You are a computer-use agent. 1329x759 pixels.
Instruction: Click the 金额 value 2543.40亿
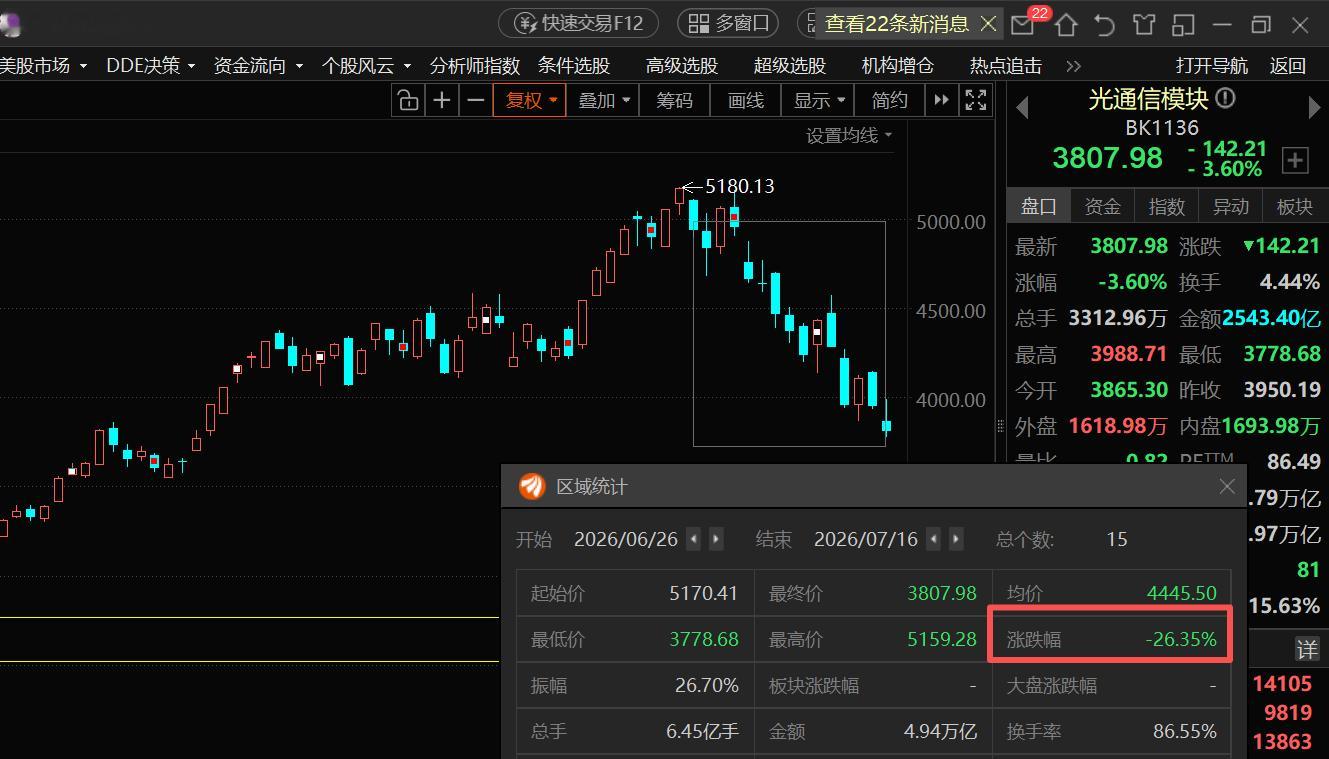tap(1271, 318)
